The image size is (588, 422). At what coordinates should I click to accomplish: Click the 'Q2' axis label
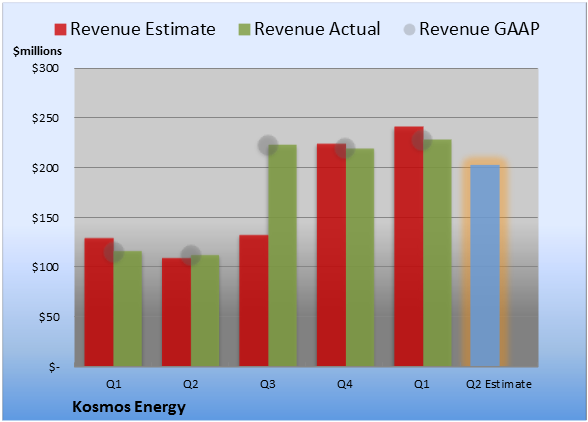[190, 384]
